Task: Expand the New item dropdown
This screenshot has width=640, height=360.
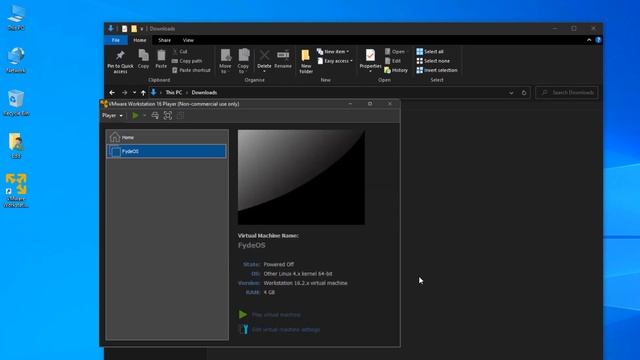Action: (x=333, y=51)
